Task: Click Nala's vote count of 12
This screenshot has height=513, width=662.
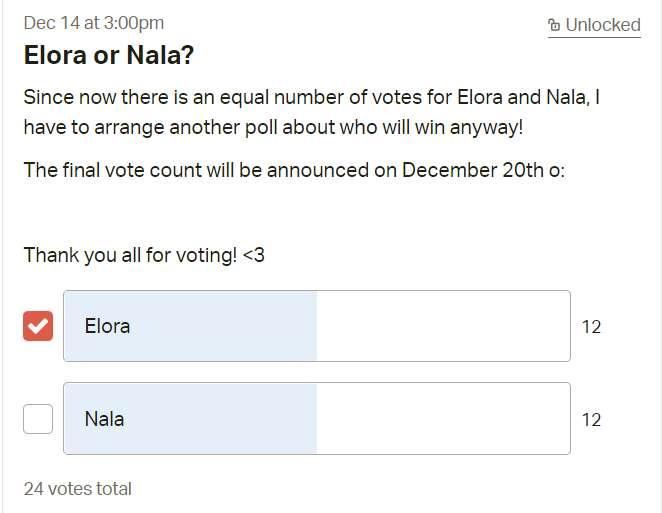Action: 591,420
